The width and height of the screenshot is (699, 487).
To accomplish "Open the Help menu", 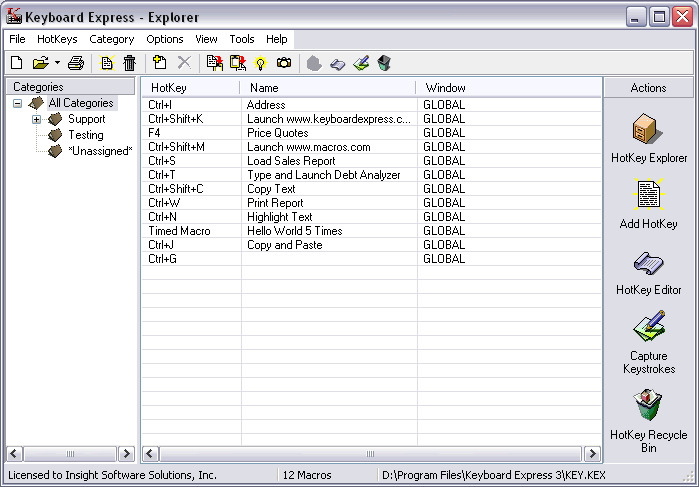I will pos(276,39).
